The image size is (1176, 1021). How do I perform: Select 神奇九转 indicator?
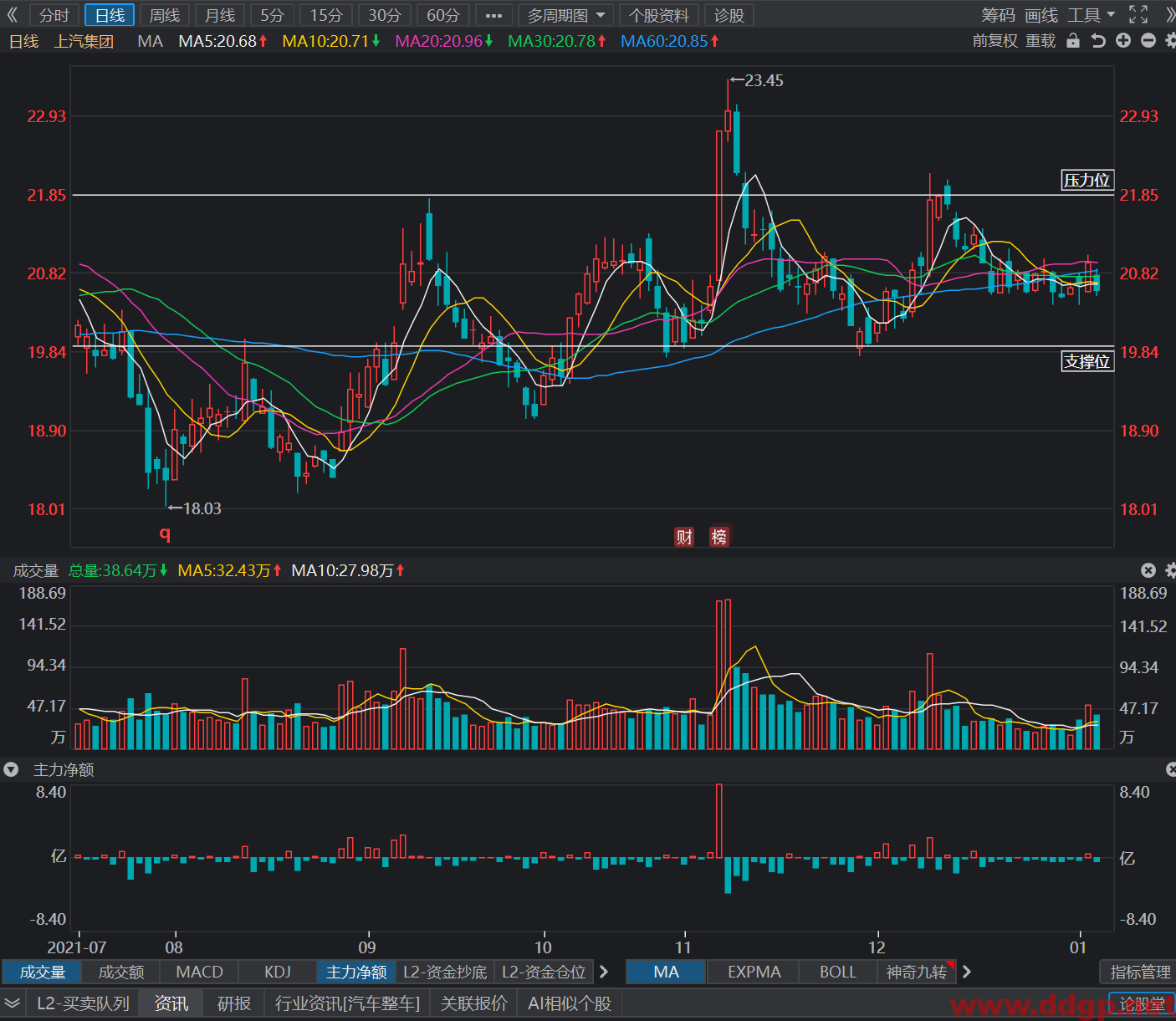pyautogui.click(x=917, y=972)
